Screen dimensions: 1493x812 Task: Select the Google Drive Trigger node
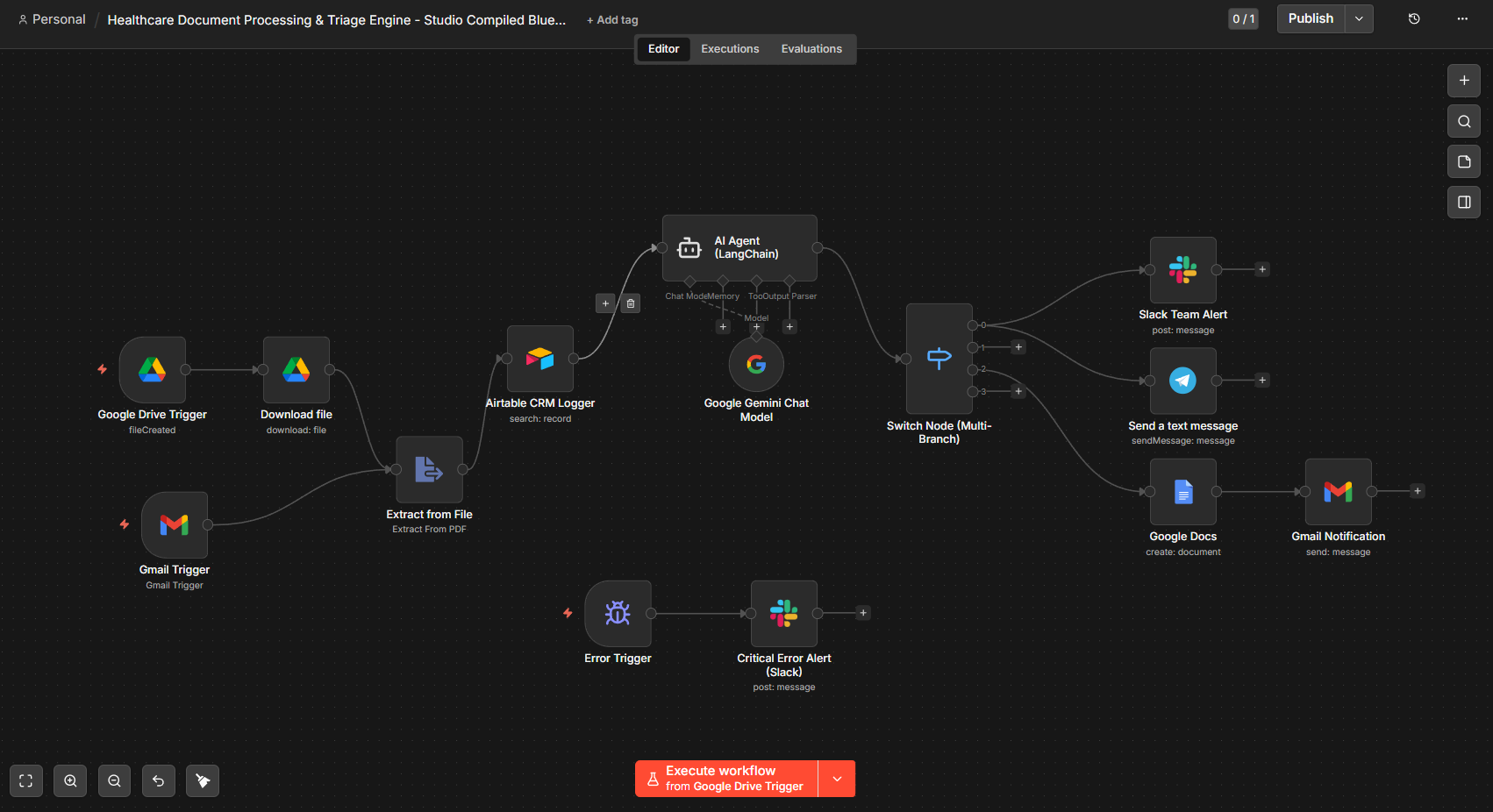(153, 370)
